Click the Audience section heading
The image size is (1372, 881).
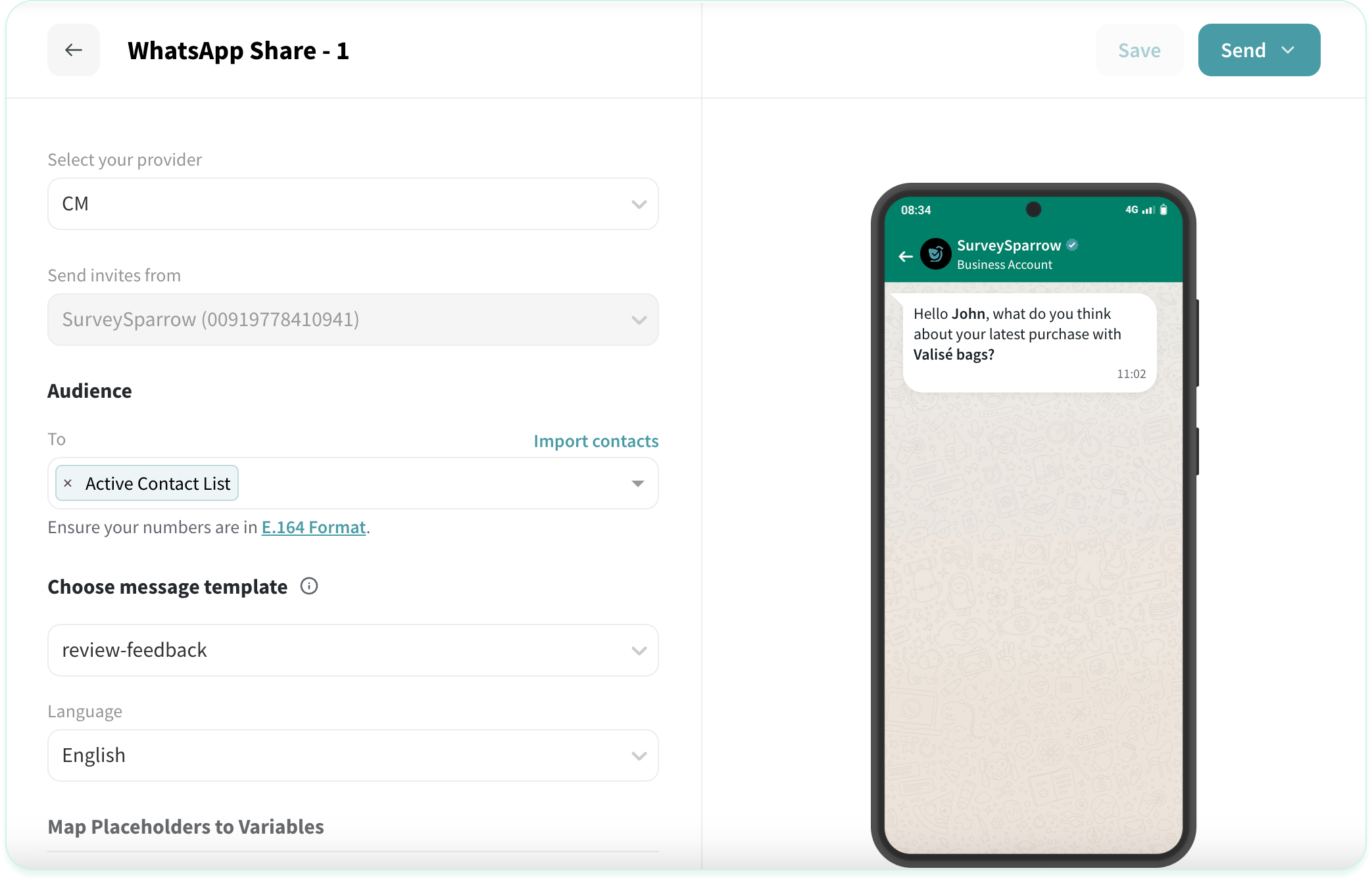pos(89,391)
